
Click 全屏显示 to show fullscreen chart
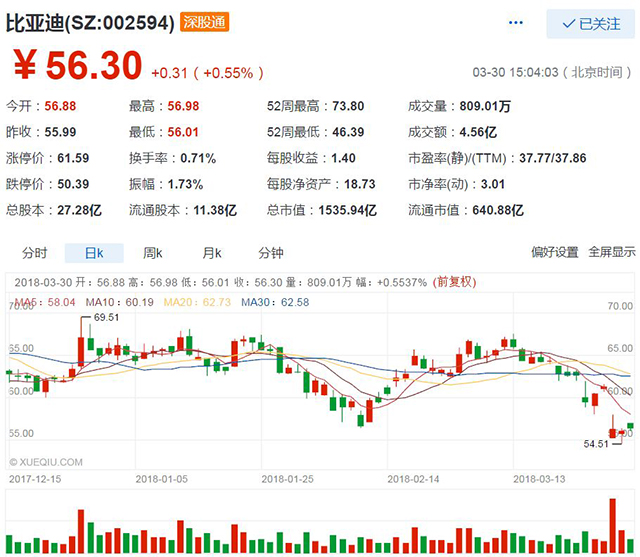612,252
